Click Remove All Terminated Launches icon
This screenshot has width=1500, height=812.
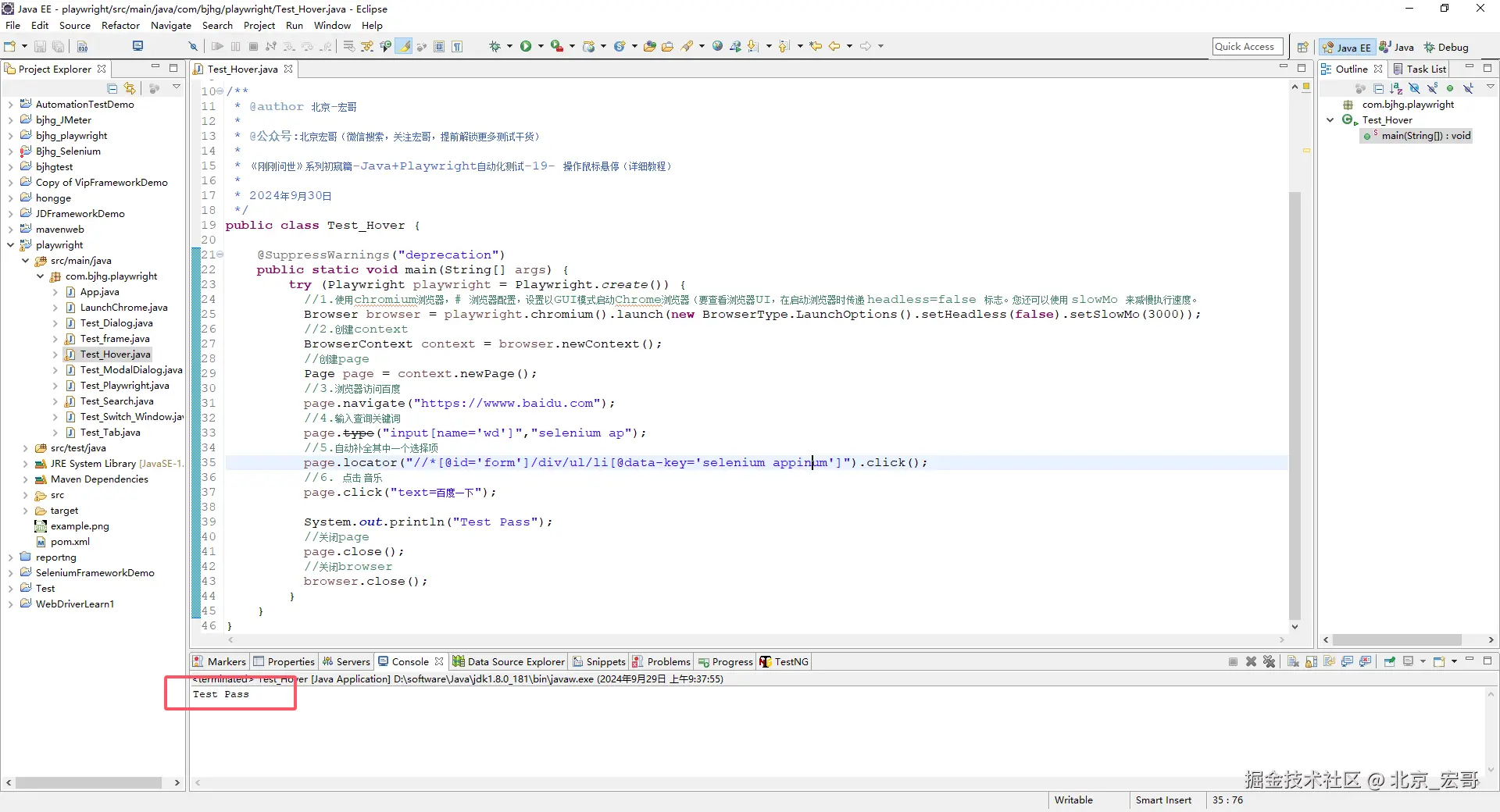click(1269, 661)
